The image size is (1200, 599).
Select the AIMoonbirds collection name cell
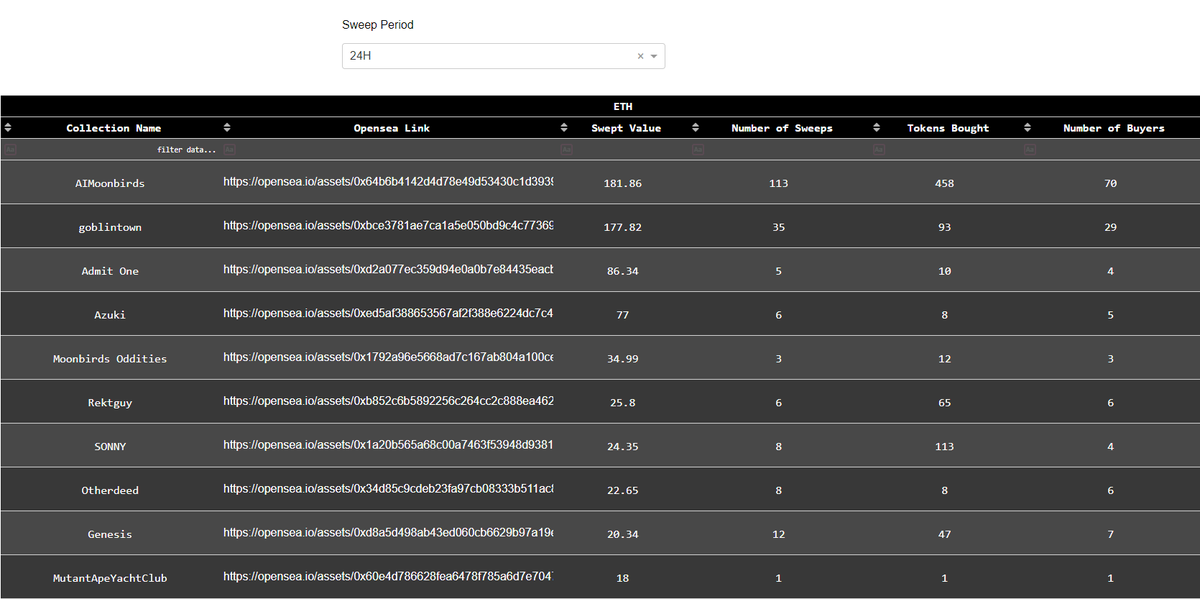pos(110,183)
